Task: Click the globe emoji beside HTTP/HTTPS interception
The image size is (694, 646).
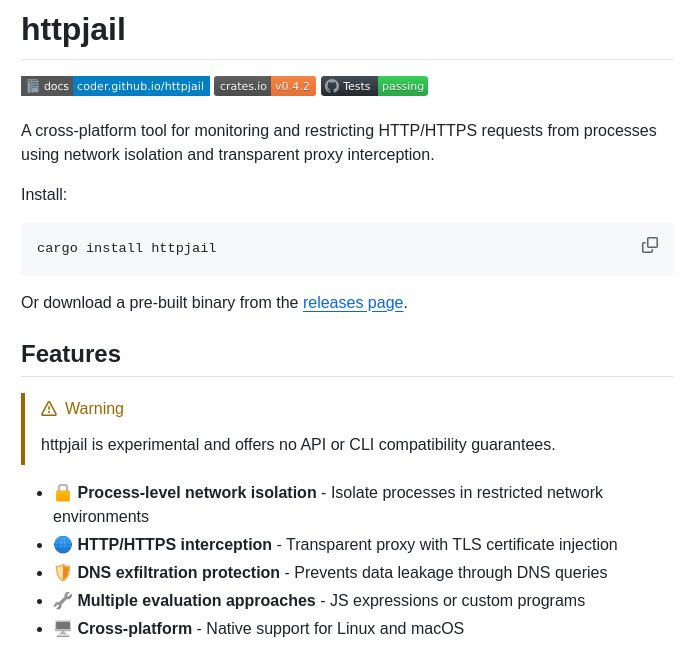Action: pos(63,544)
